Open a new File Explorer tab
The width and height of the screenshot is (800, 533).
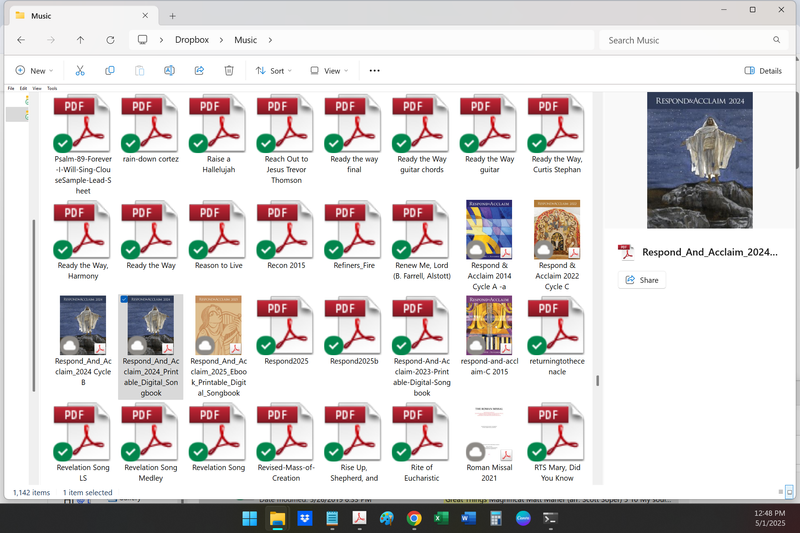coord(172,16)
